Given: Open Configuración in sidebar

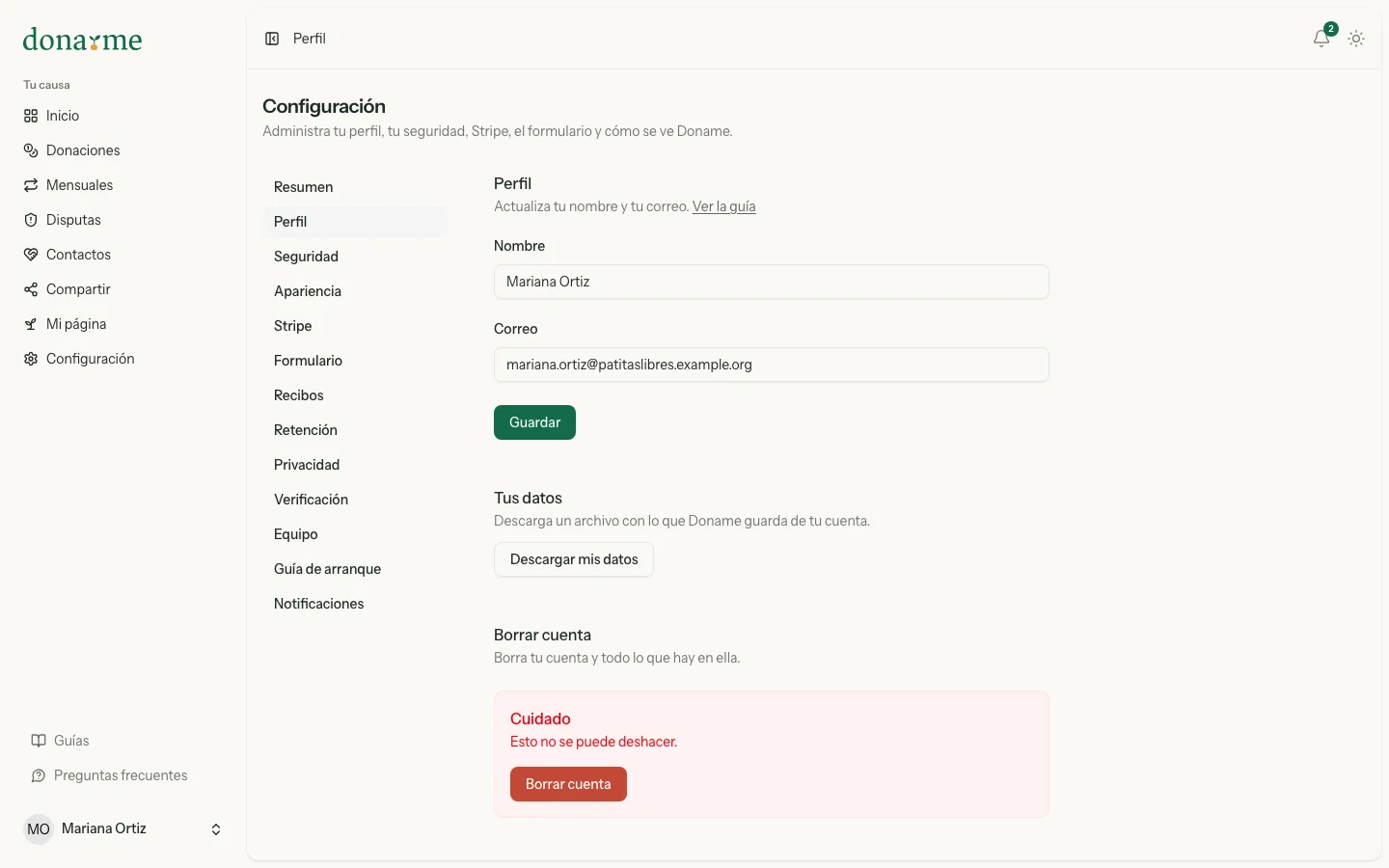Looking at the screenshot, I should point(123,359).
